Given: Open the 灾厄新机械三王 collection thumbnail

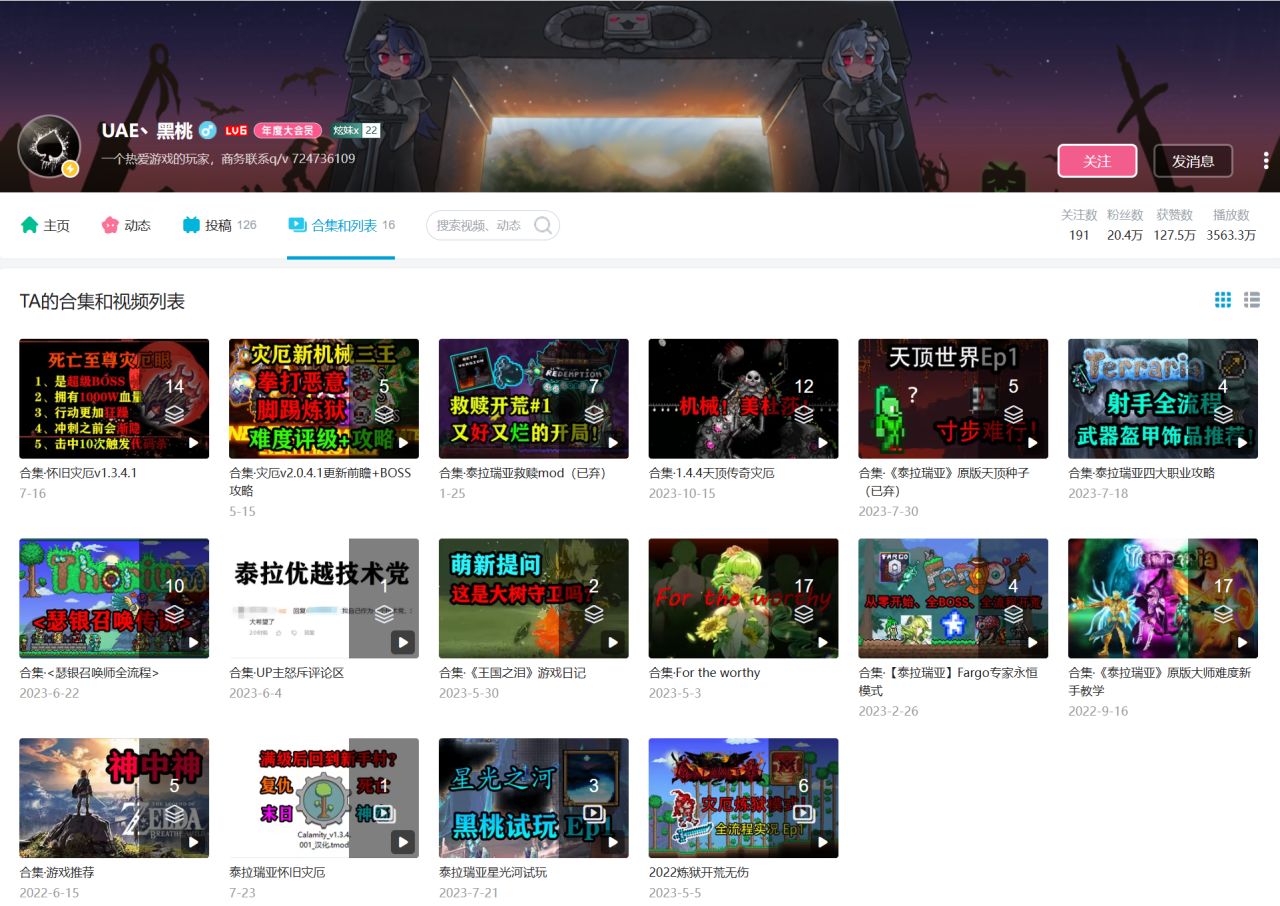Looking at the screenshot, I should pyautogui.click(x=324, y=398).
